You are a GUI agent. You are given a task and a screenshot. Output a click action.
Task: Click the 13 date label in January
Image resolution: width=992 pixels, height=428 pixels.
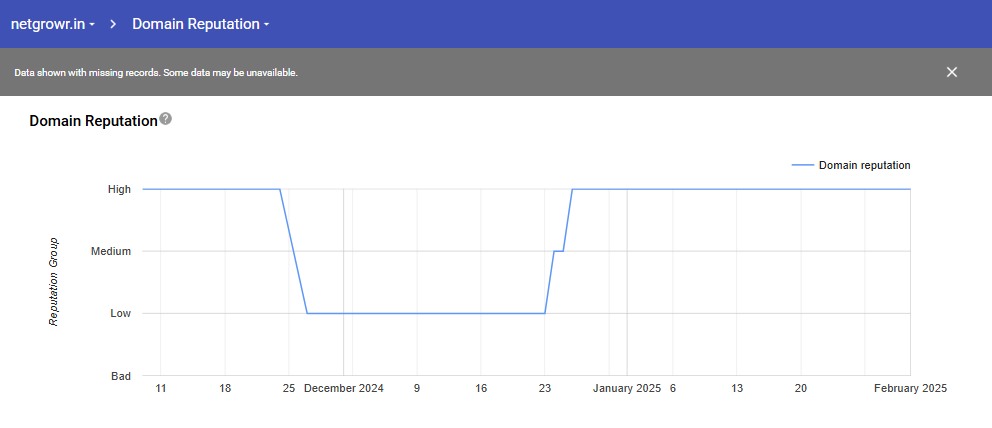737,388
